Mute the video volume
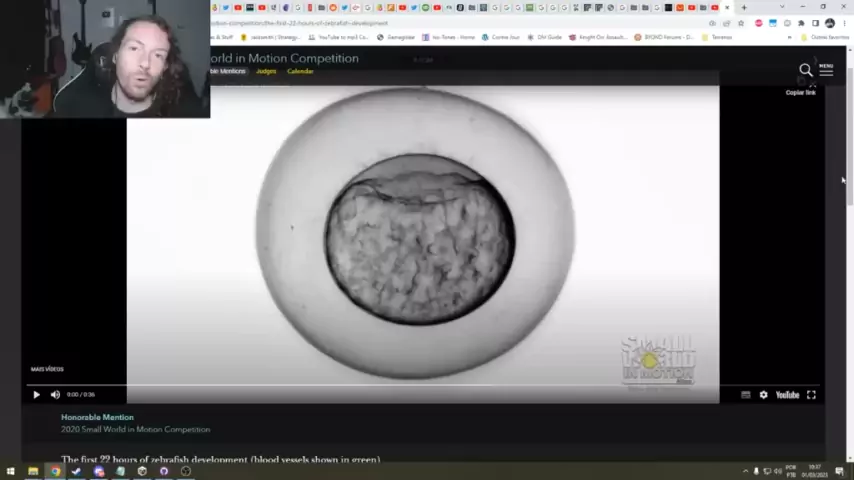The height and width of the screenshot is (480, 854). click(55, 395)
